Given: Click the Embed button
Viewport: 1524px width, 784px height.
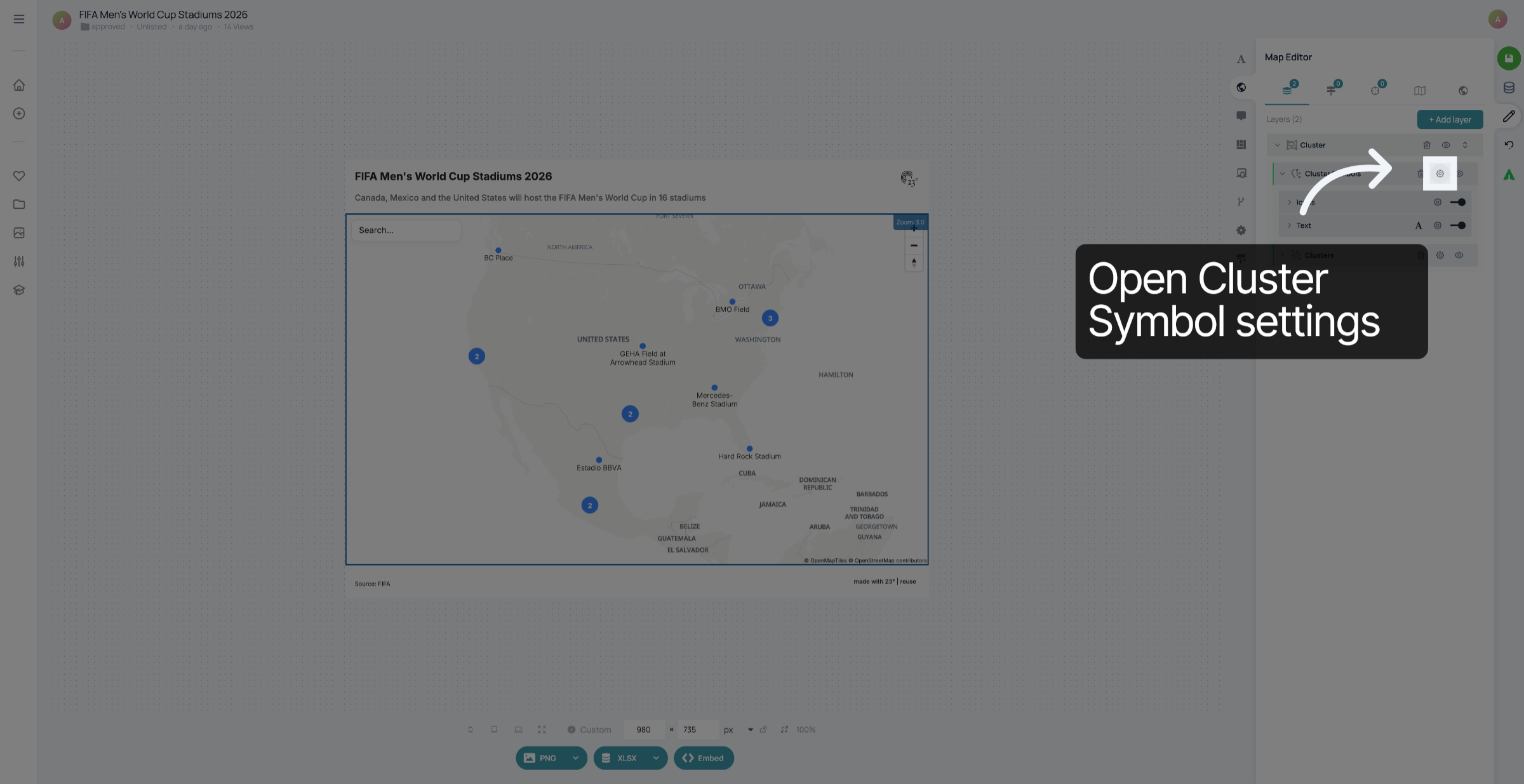Looking at the screenshot, I should click(x=704, y=758).
